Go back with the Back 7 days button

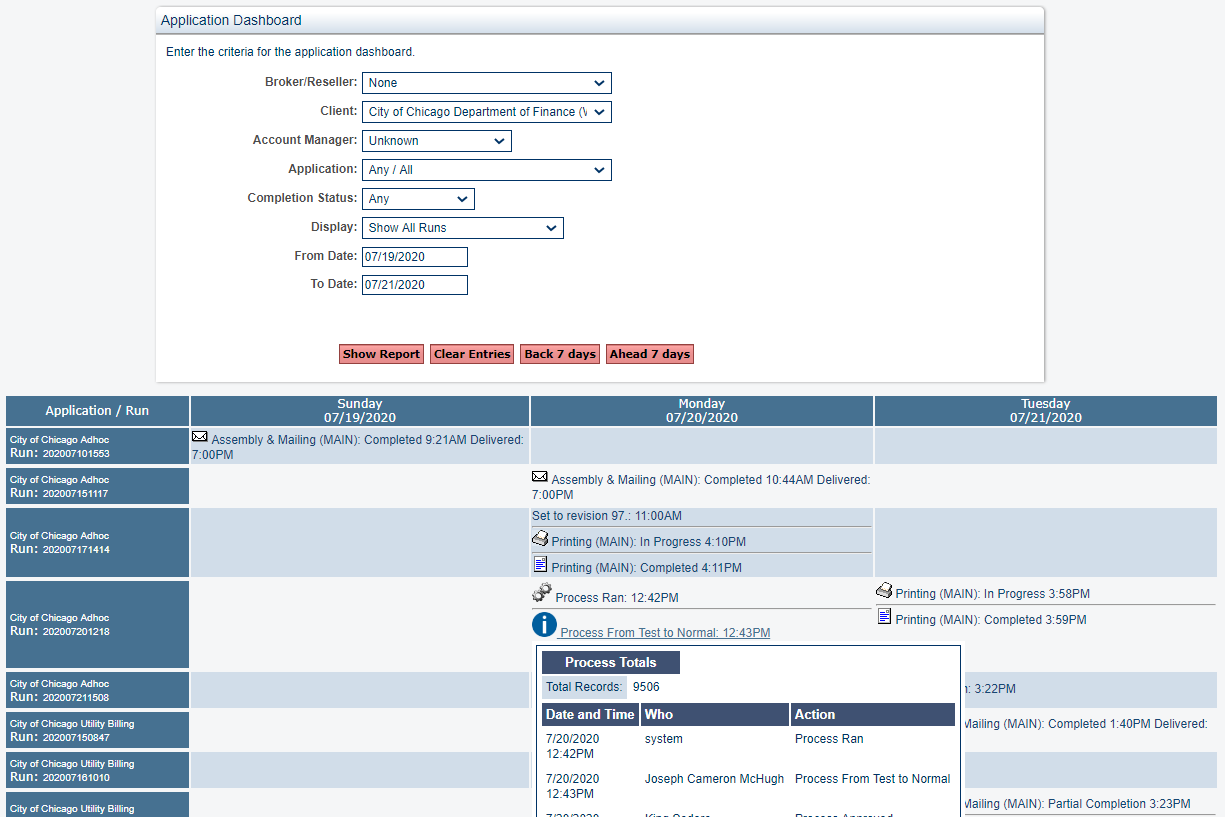(560, 354)
